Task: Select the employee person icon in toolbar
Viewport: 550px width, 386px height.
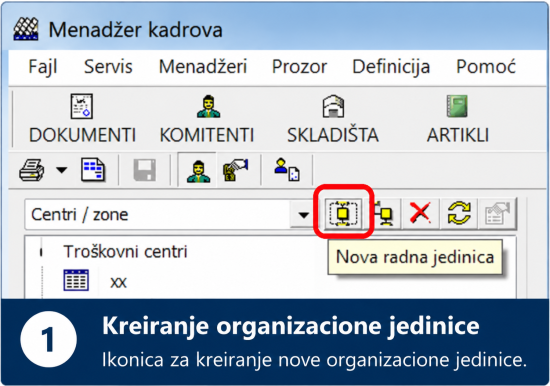Action: 199,171
